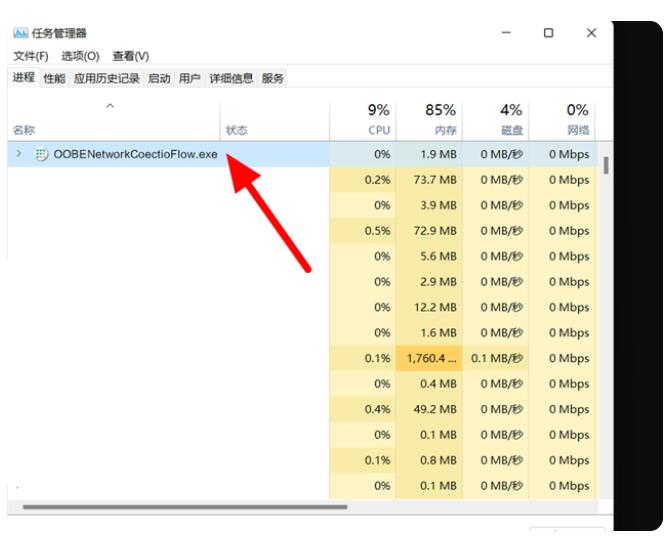This screenshot has height=537, width=668.
Task: Switch to the 启动 tab
Action: point(159,78)
